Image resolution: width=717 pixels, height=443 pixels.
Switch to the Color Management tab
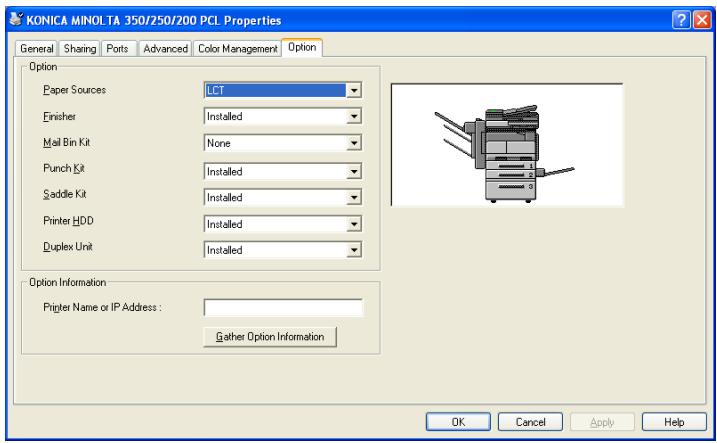(237, 48)
